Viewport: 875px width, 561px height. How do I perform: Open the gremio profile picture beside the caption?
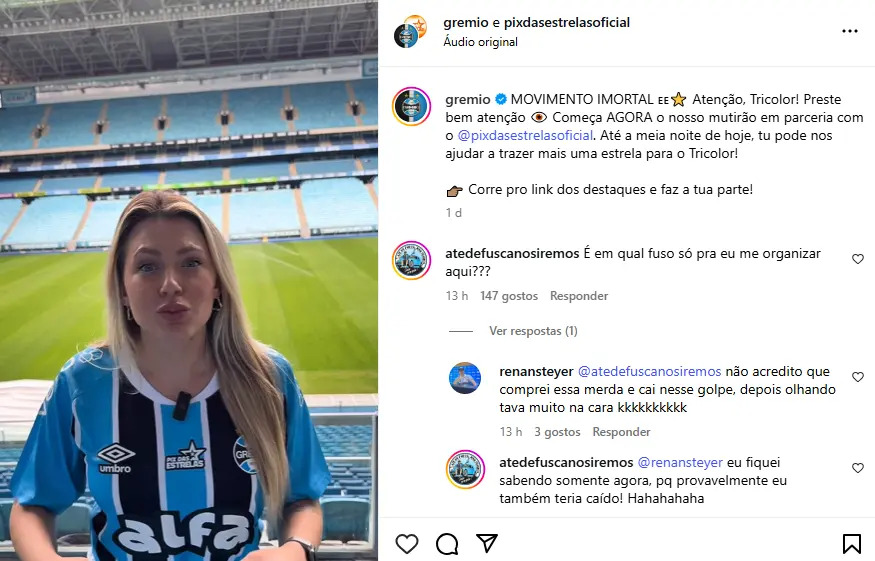pos(411,106)
